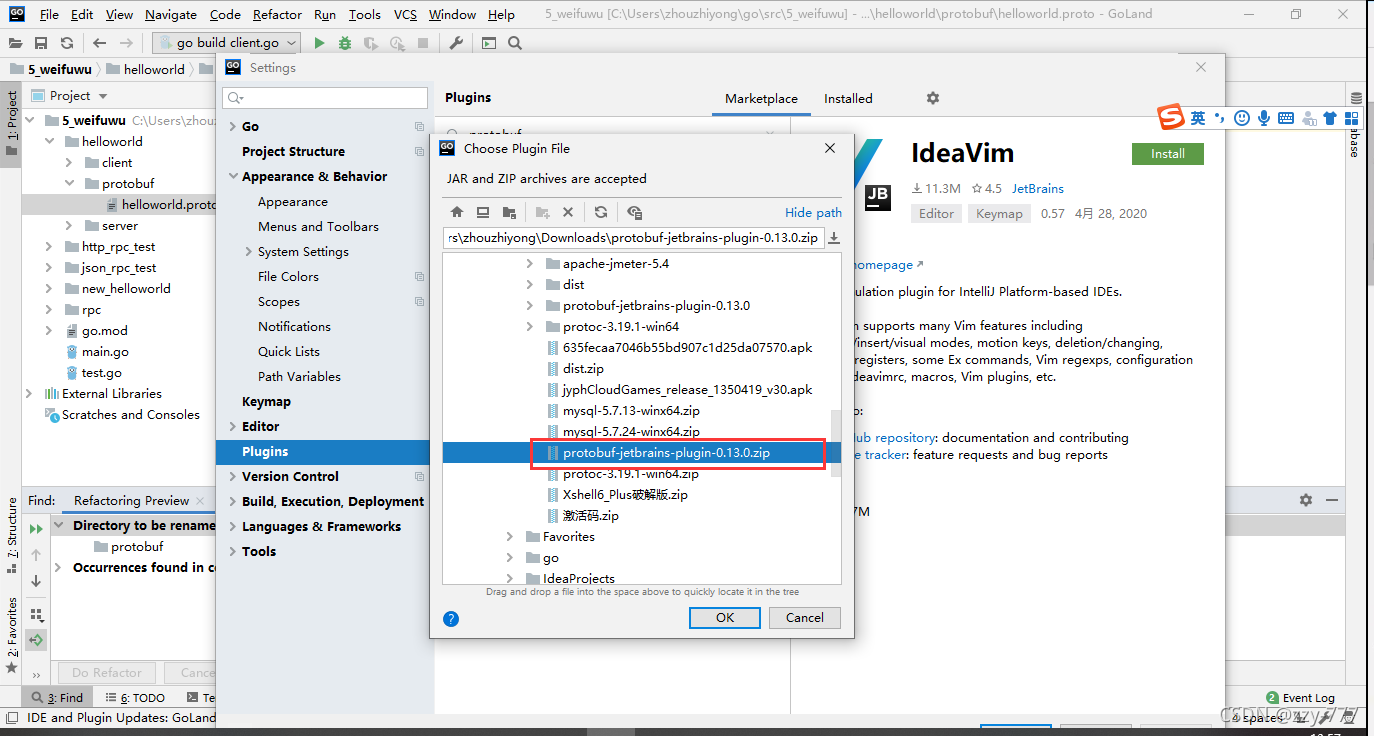Click OK in Choose Plugin File dialog
The image size is (1374, 736).
coord(725,618)
